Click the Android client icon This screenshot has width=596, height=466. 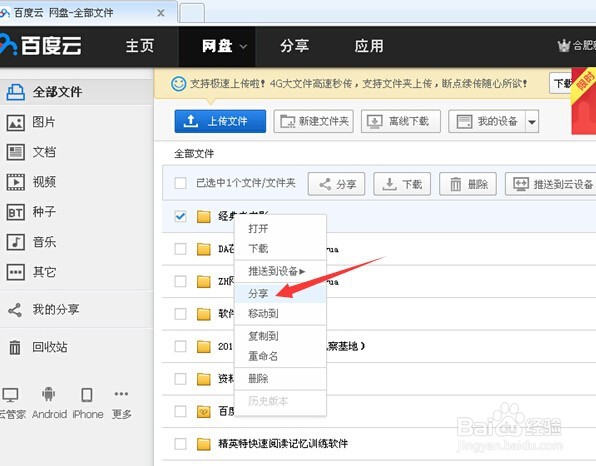click(x=48, y=395)
